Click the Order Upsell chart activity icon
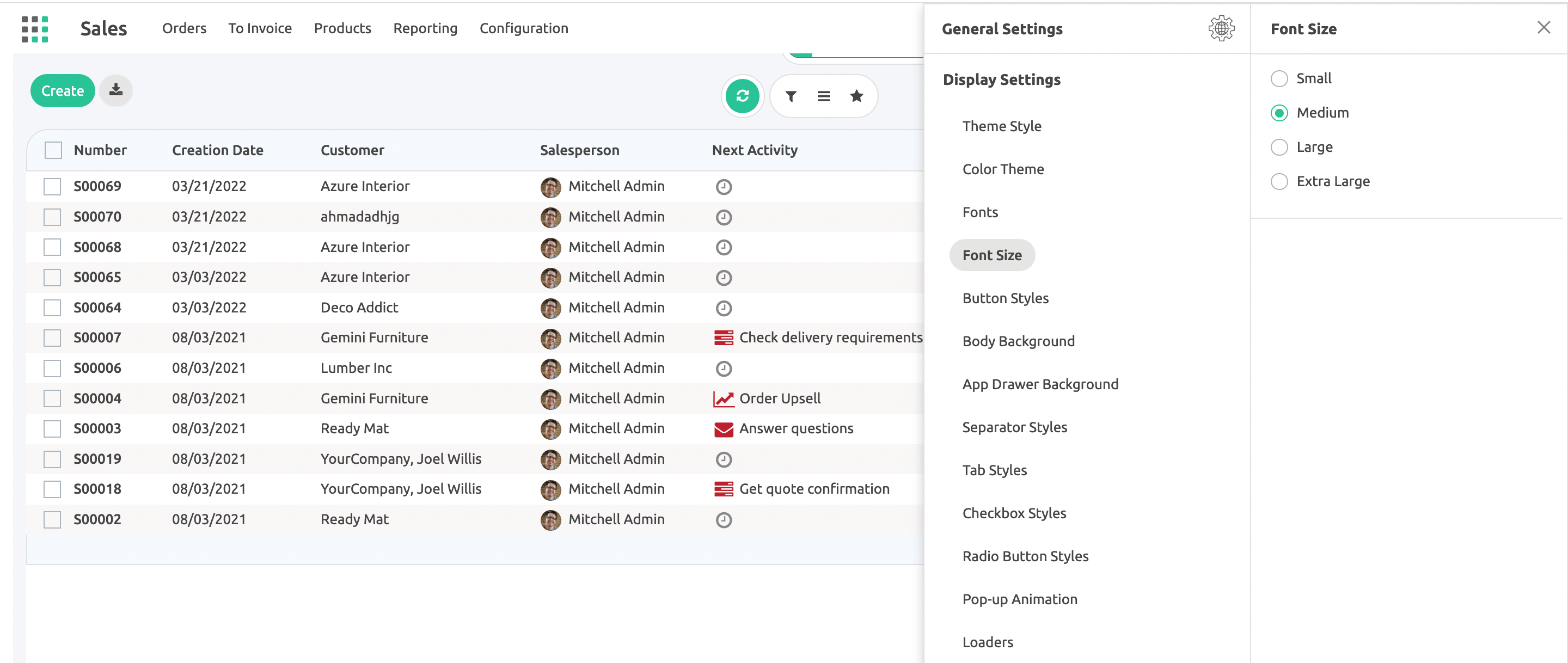The image size is (1568, 663). click(723, 399)
